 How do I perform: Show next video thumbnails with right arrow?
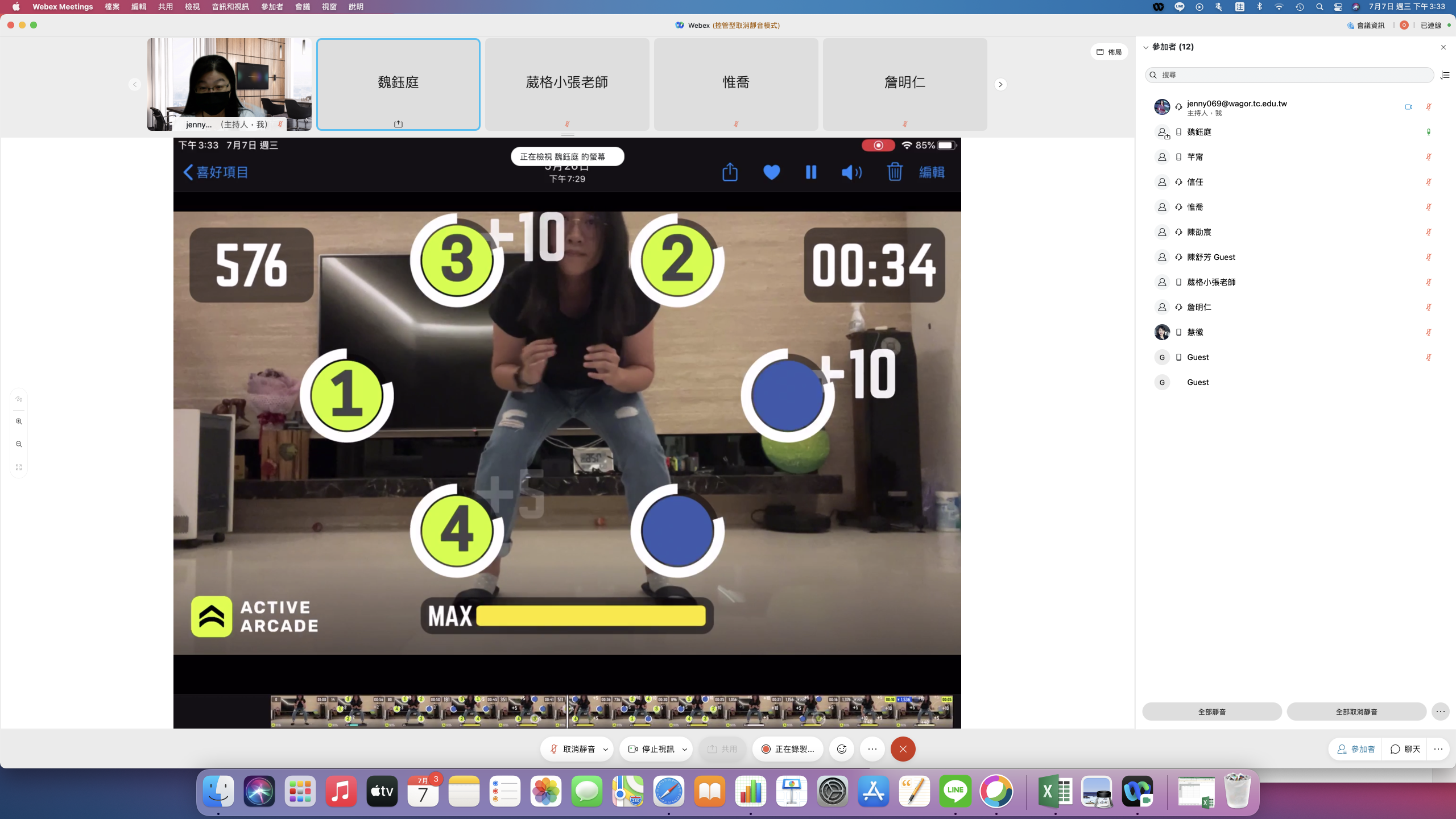(1000, 84)
